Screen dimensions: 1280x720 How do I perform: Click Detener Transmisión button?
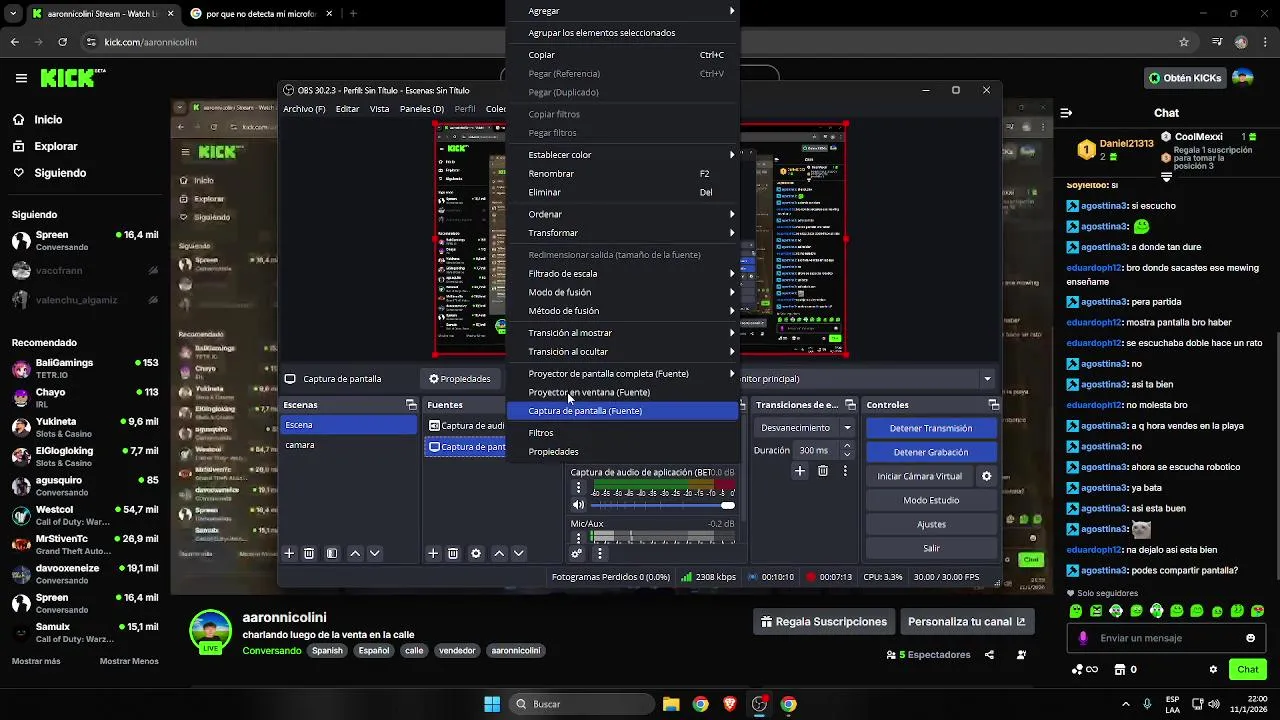[x=931, y=428]
